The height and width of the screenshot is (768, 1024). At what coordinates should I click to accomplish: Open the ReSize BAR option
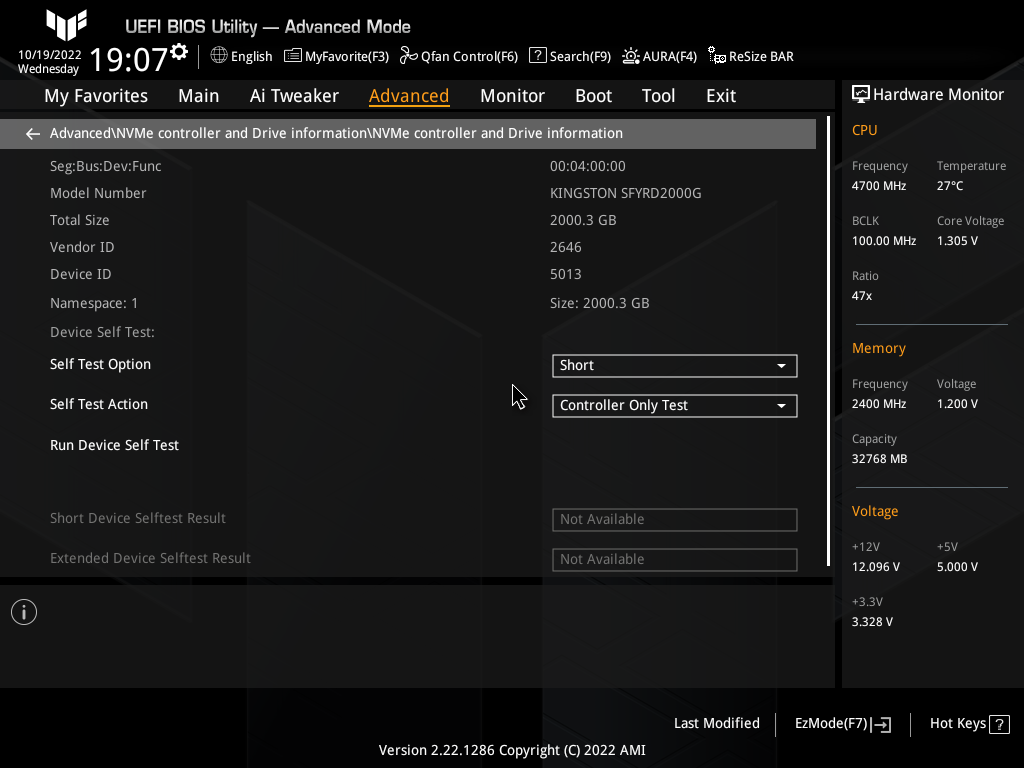click(x=717, y=56)
